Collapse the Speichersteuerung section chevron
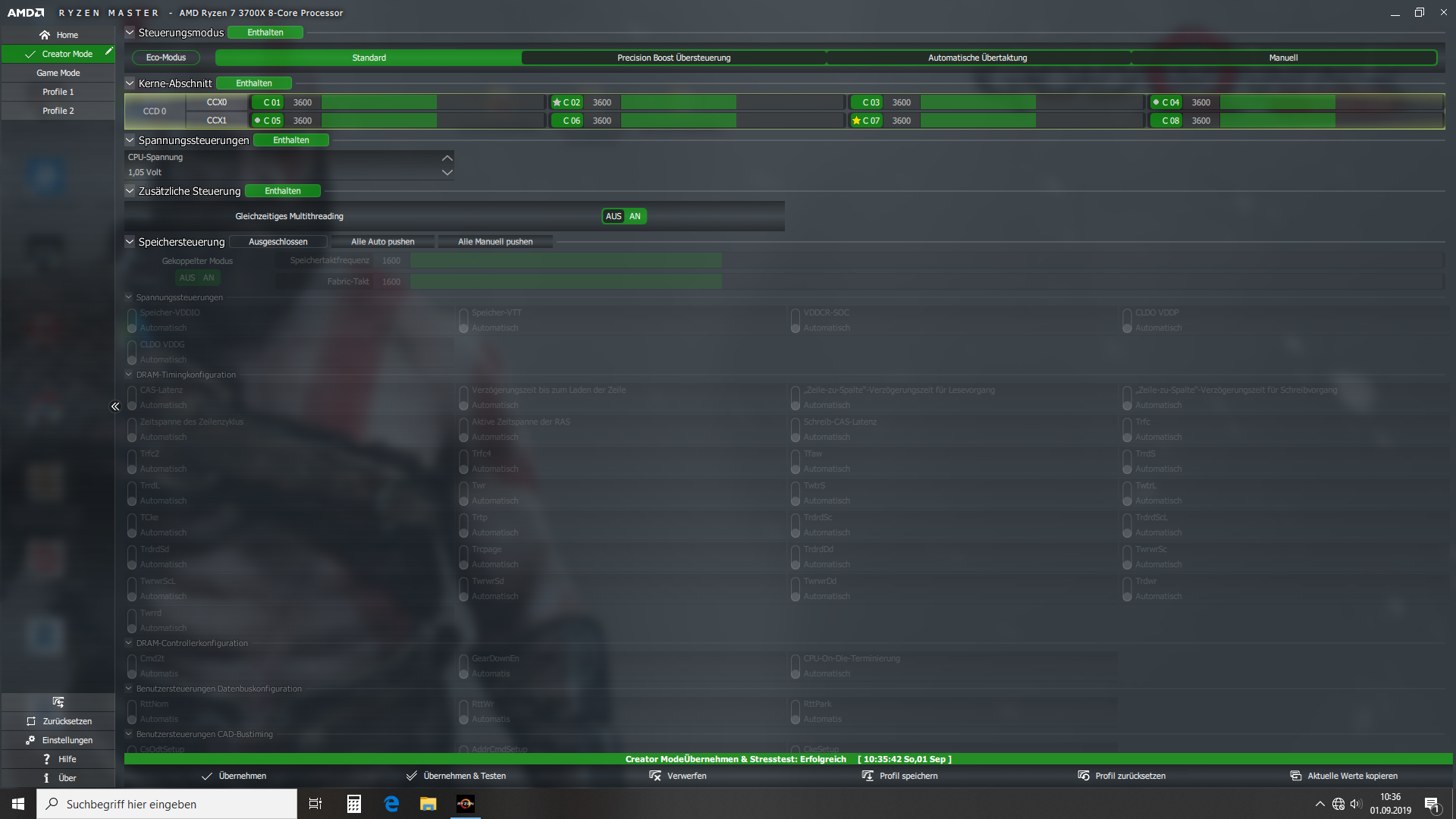Viewport: 1456px width, 819px height. click(130, 242)
